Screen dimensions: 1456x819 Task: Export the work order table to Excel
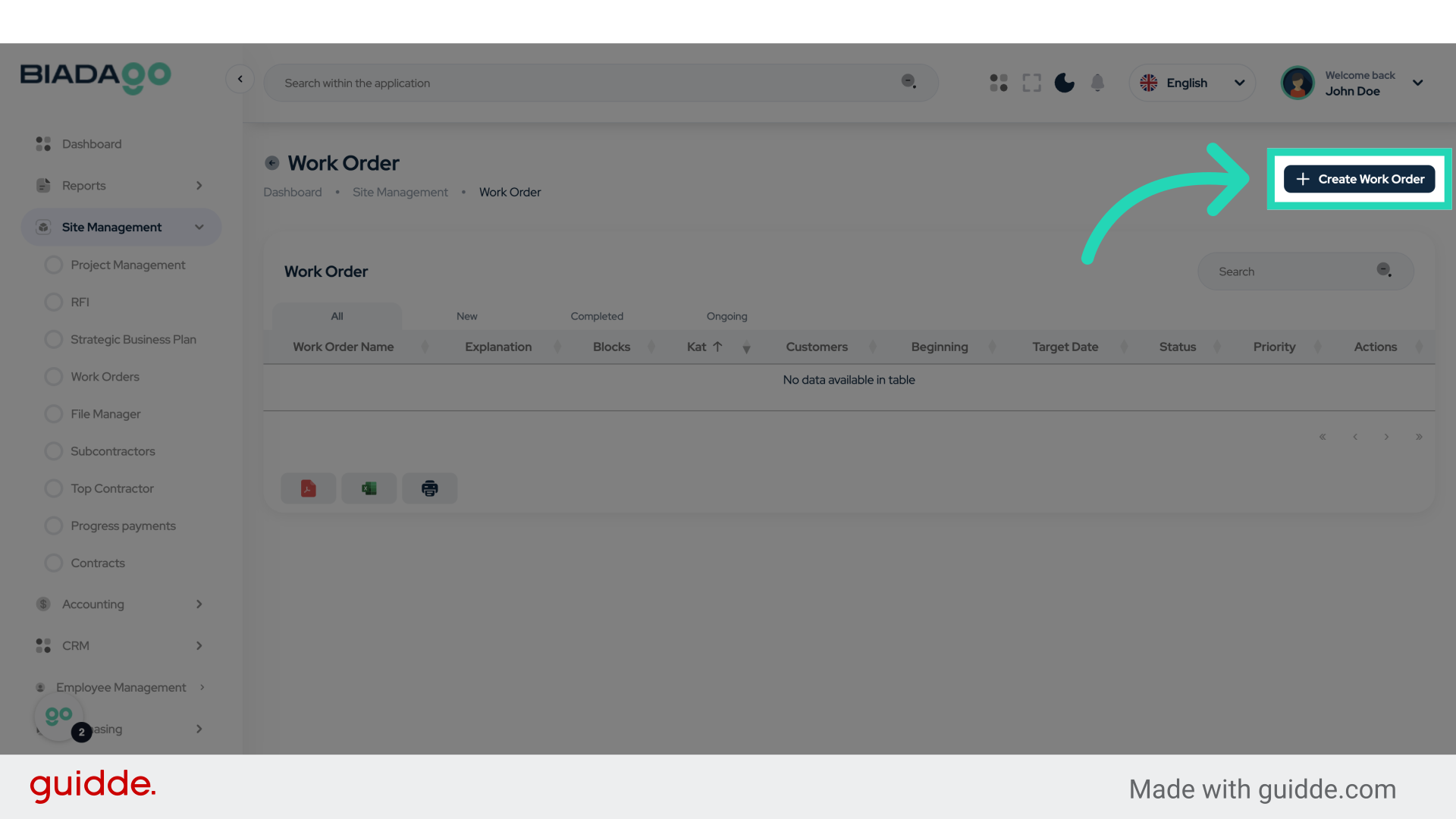369,488
